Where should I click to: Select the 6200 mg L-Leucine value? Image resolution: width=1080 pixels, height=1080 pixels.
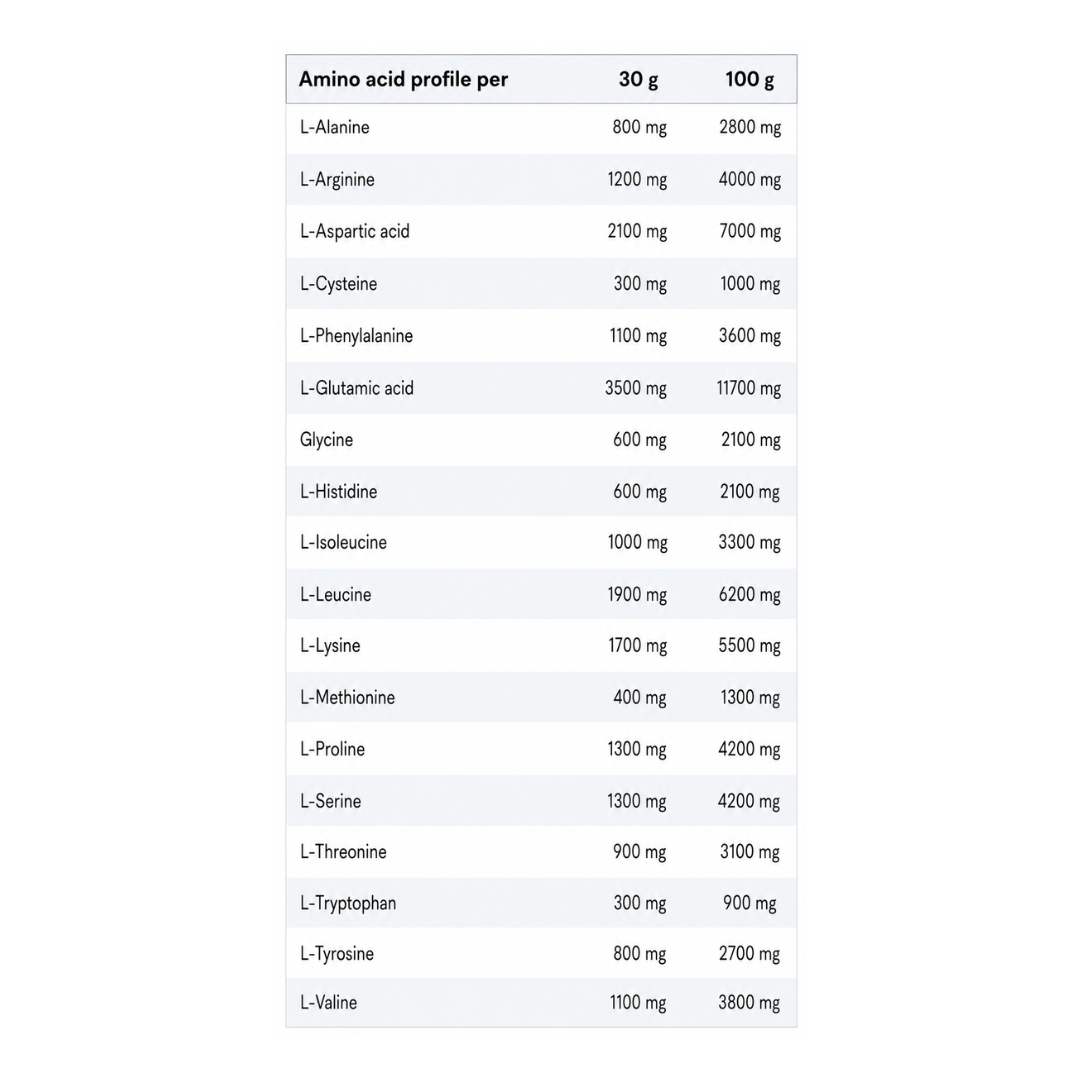coord(749,594)
